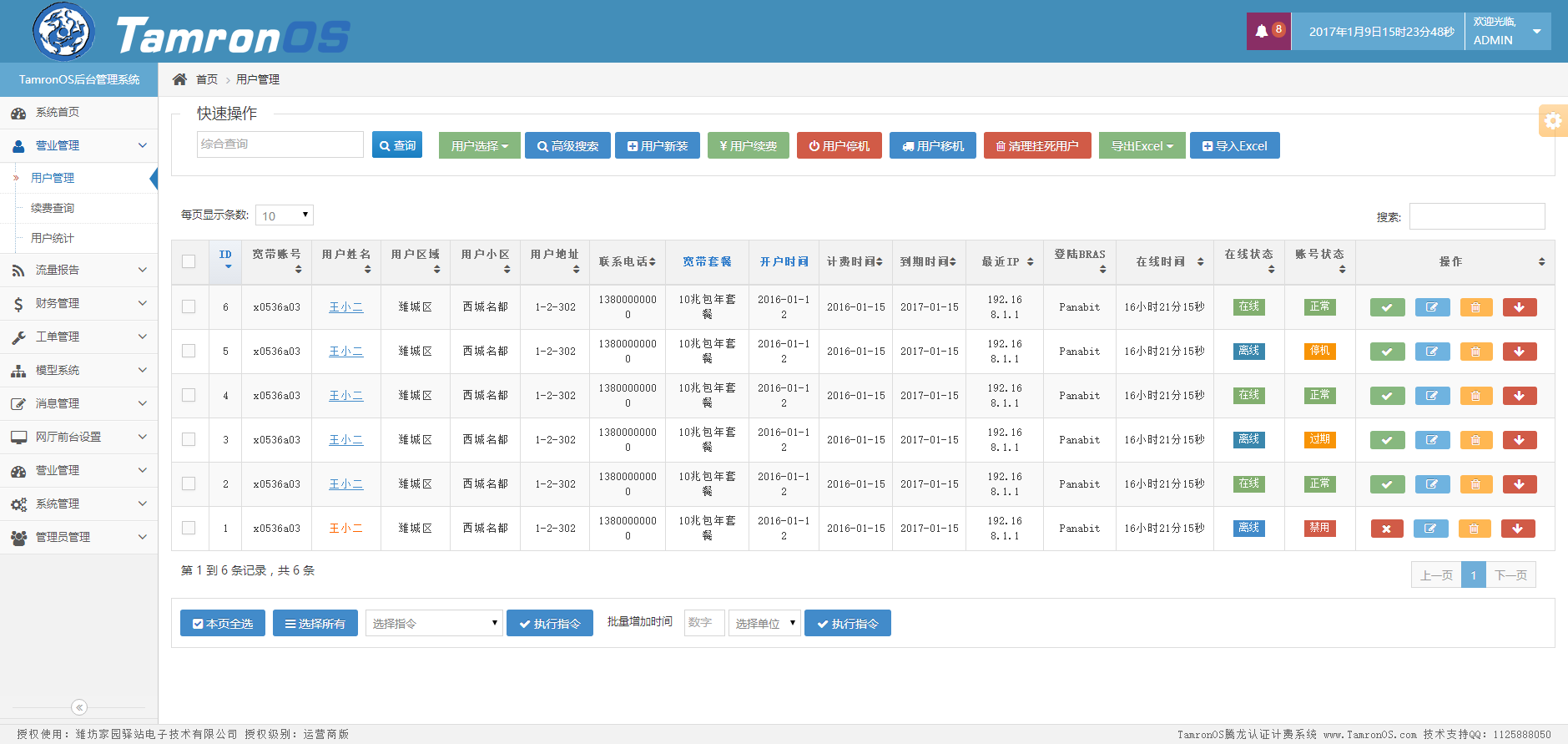This screenshot has width=1568, height=744.
Task: Check the checkbox for row ID 6
Action: point(189,306)
